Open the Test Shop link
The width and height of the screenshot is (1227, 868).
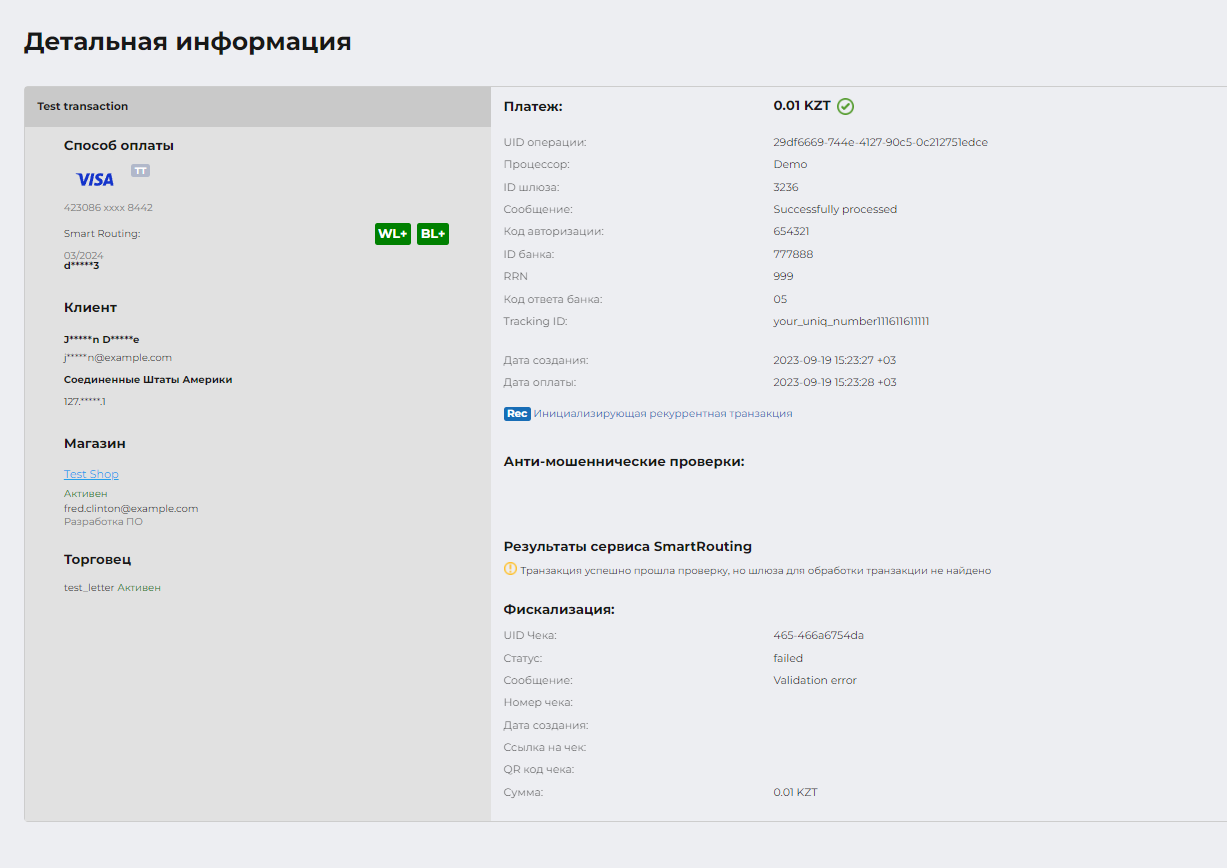(91, 474)
